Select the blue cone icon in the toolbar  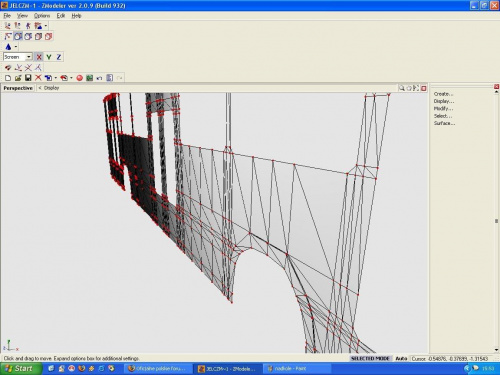click(8, 47)
